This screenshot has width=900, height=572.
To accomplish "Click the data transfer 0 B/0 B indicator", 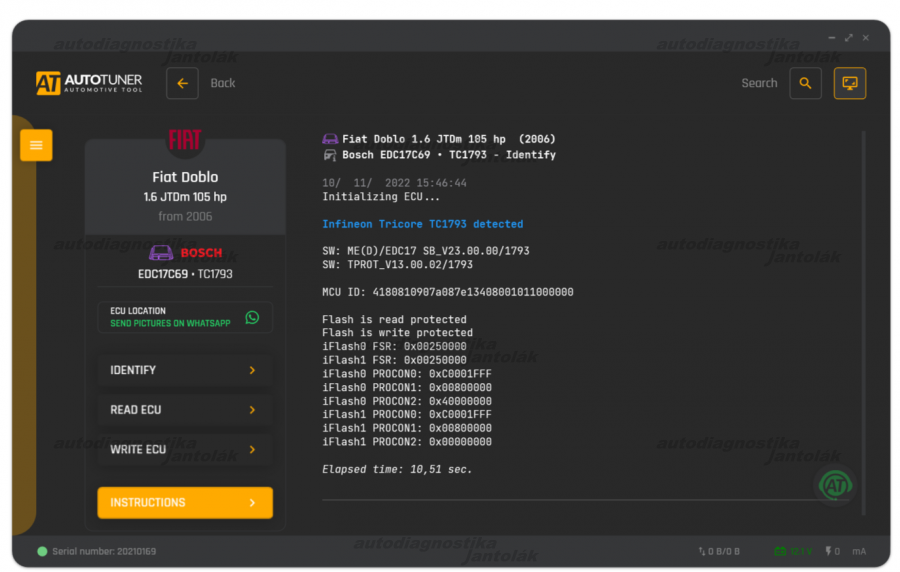I will [x=719, y=551].
